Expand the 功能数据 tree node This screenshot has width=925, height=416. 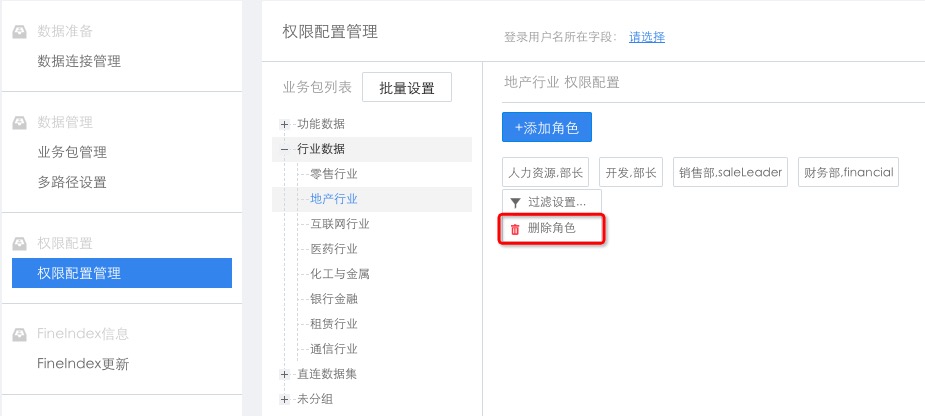285,124
